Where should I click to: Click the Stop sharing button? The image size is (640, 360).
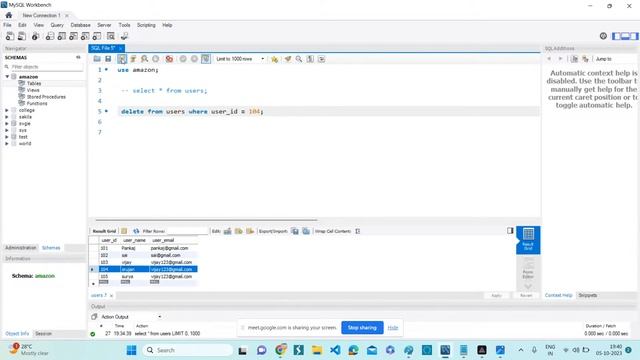362,328
